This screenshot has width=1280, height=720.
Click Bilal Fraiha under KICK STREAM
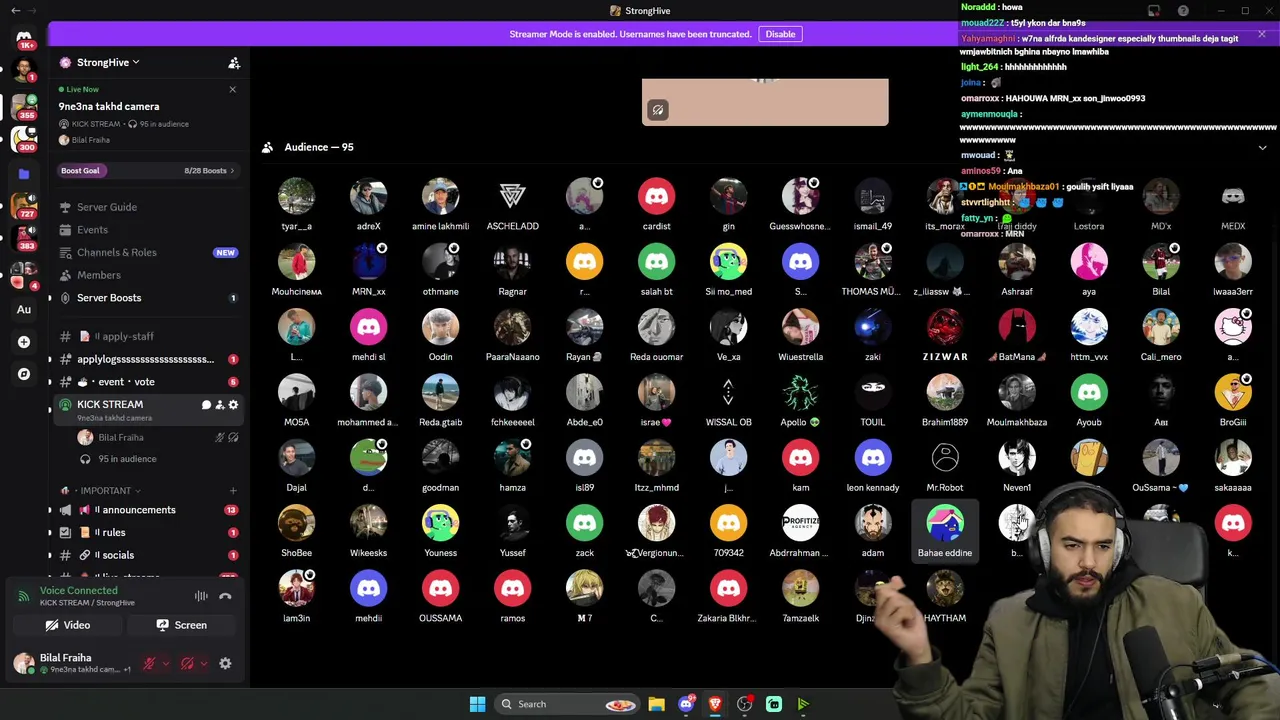click(x=121, y=438)
